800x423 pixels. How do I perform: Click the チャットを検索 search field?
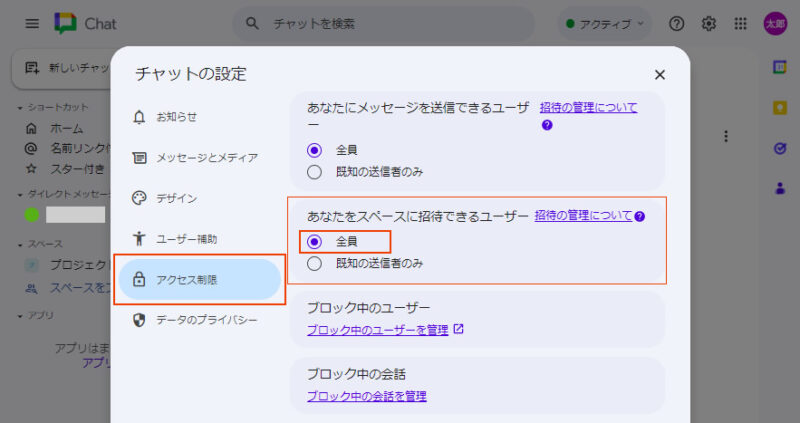400,23
